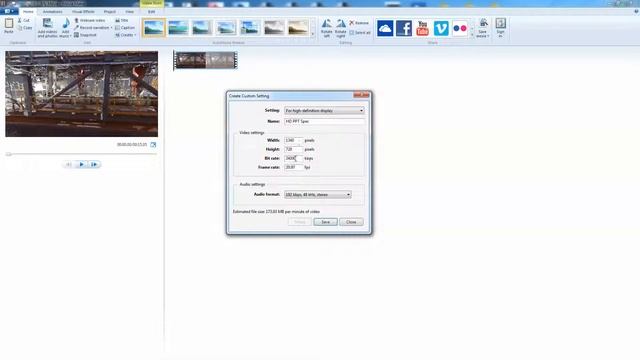Rotate right
Image resolution: width=640 pixels, height=360 pixels.
coord(340,28)
